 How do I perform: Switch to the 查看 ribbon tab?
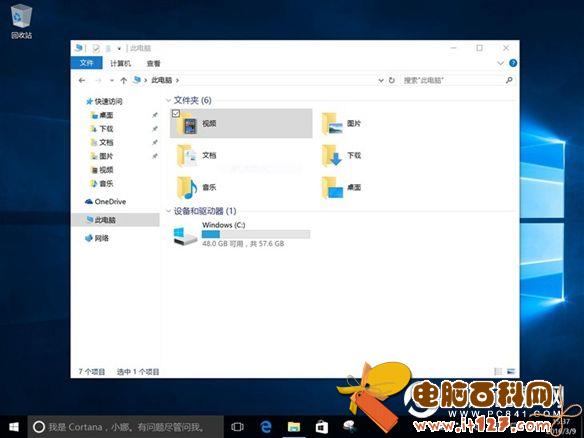click(153, 64)
